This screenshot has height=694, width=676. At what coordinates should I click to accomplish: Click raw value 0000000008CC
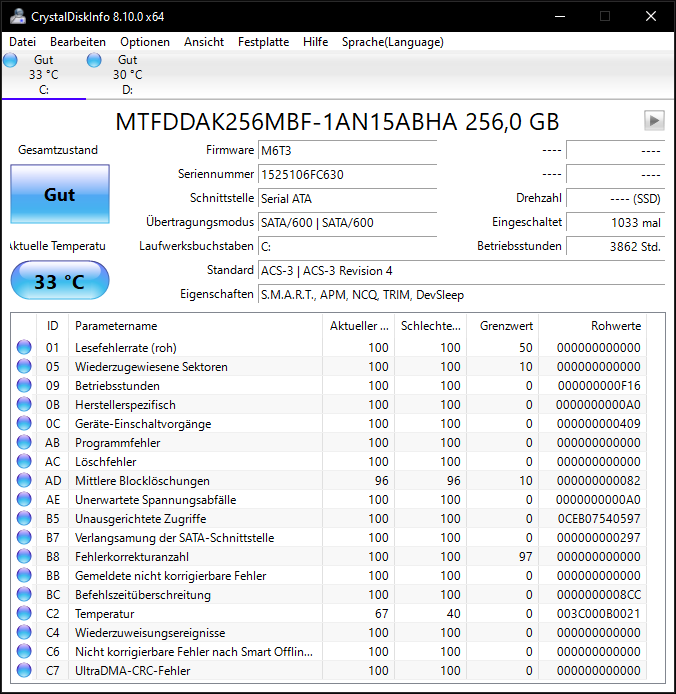pyautogui.click(x=599, y=594)
